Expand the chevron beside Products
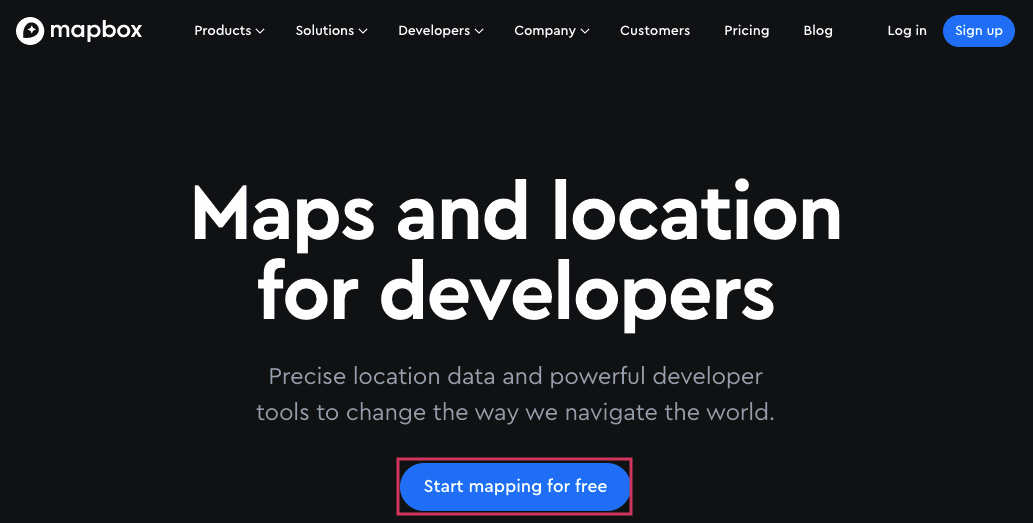 click(260, 32)
